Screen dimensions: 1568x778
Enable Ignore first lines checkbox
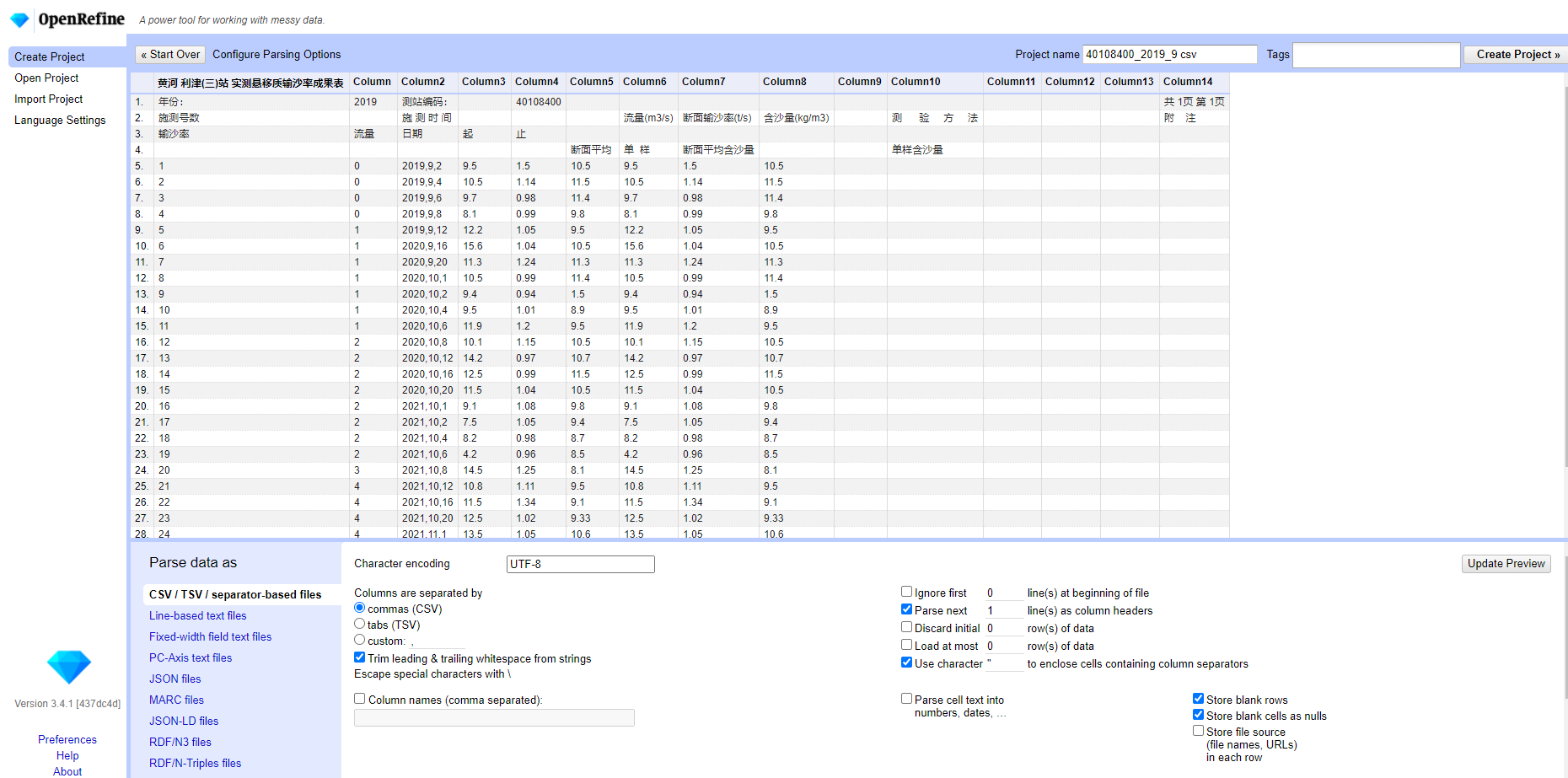[907, 592]
